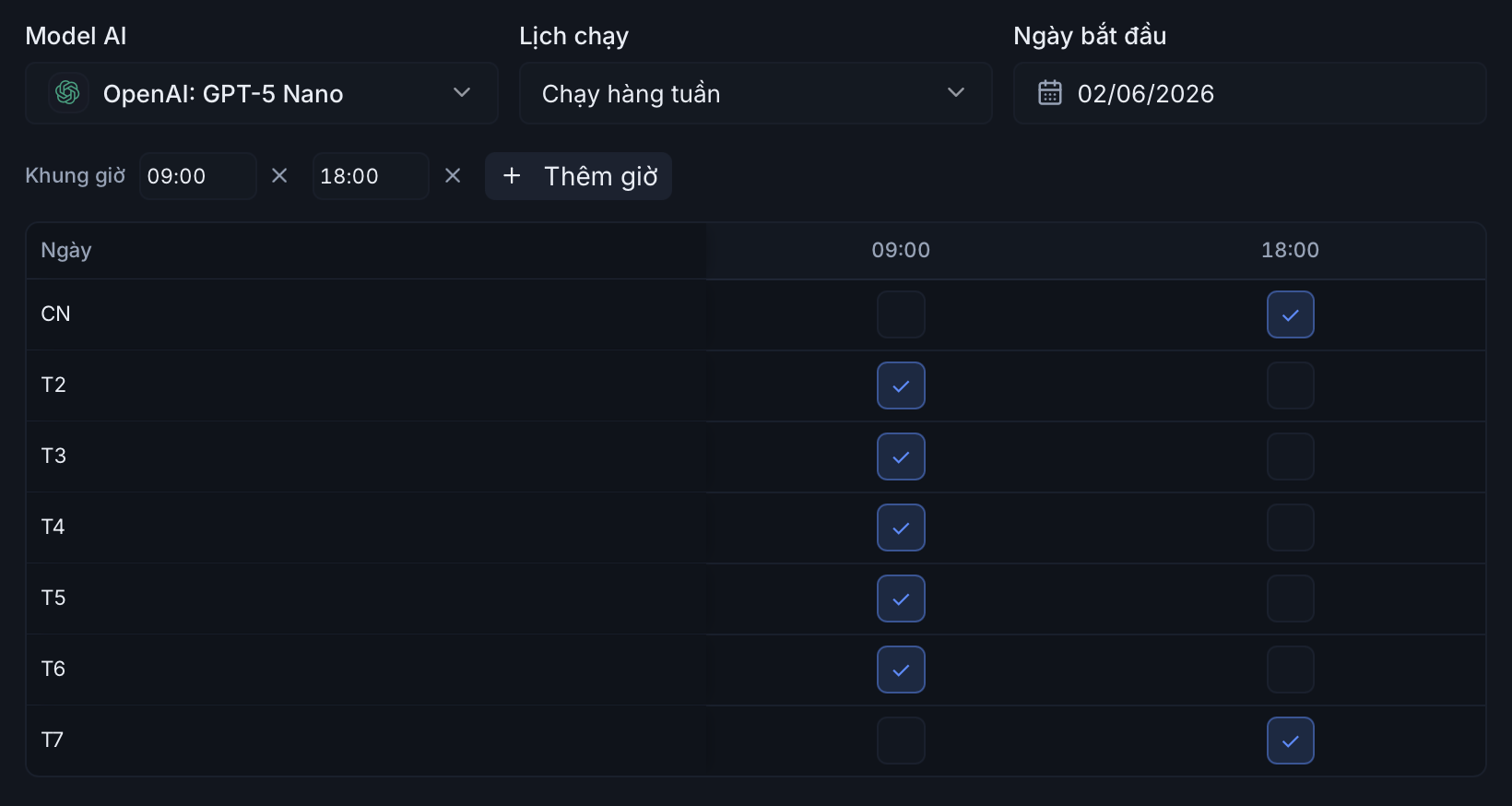Expand Model AI dropdown chevron
Image resolution: width=1512 pixels, height=806 pixels.
point(462,92)
